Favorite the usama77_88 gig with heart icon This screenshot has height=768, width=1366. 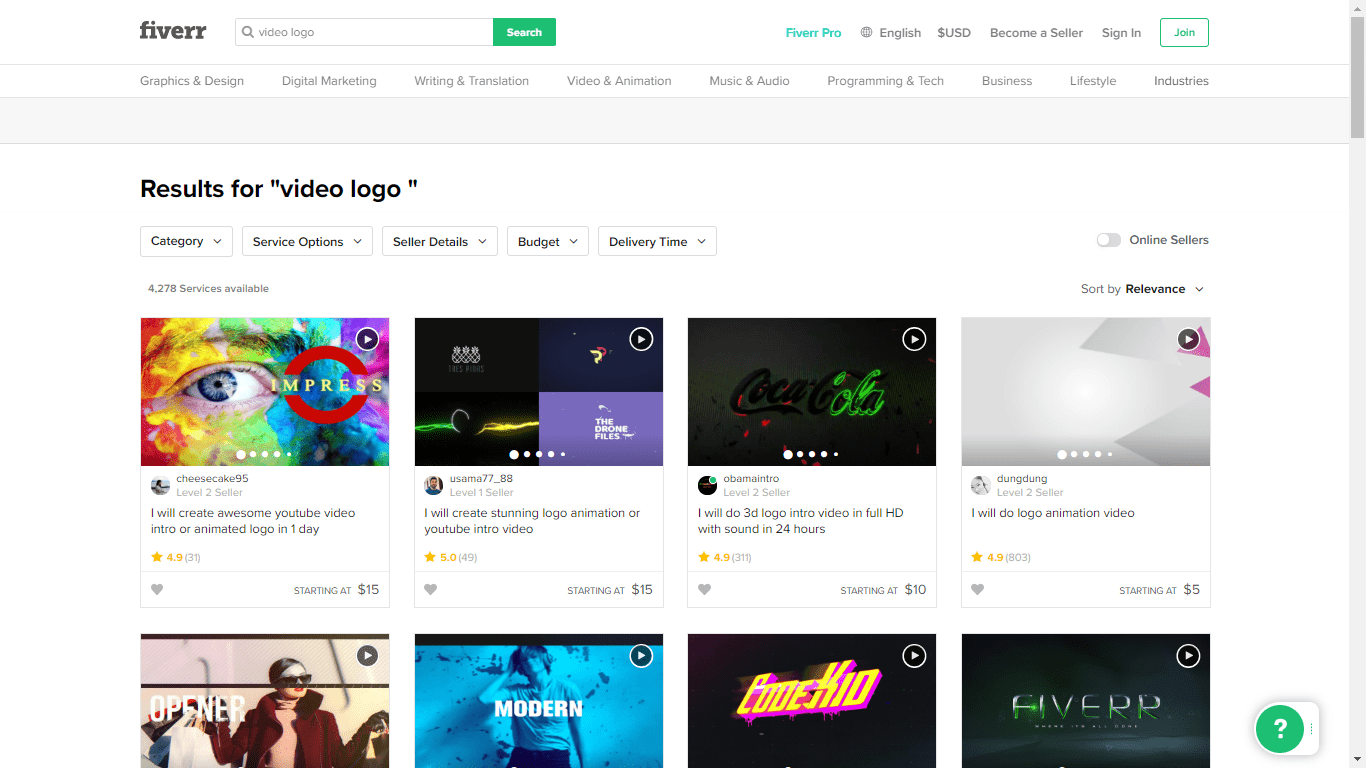pyautogui.click(x=430, y=590)
